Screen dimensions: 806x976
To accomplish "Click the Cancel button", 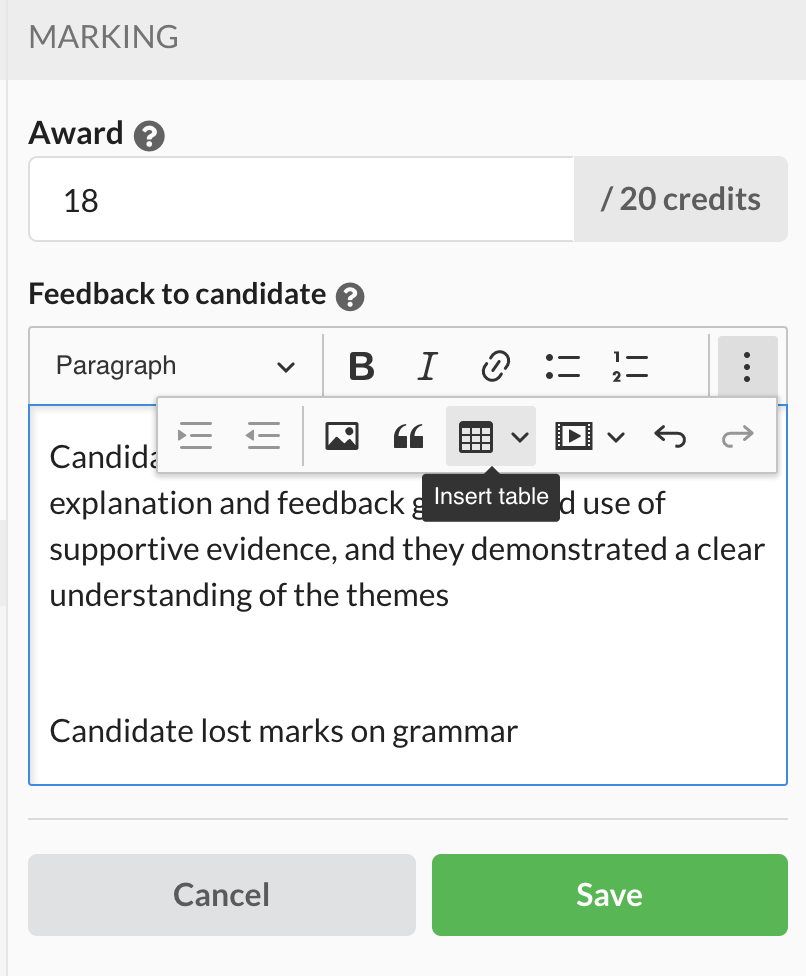I will tap(222, 894).
